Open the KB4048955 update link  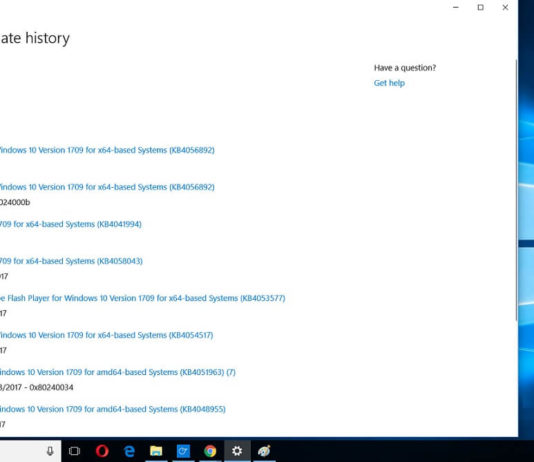(113, 409)
